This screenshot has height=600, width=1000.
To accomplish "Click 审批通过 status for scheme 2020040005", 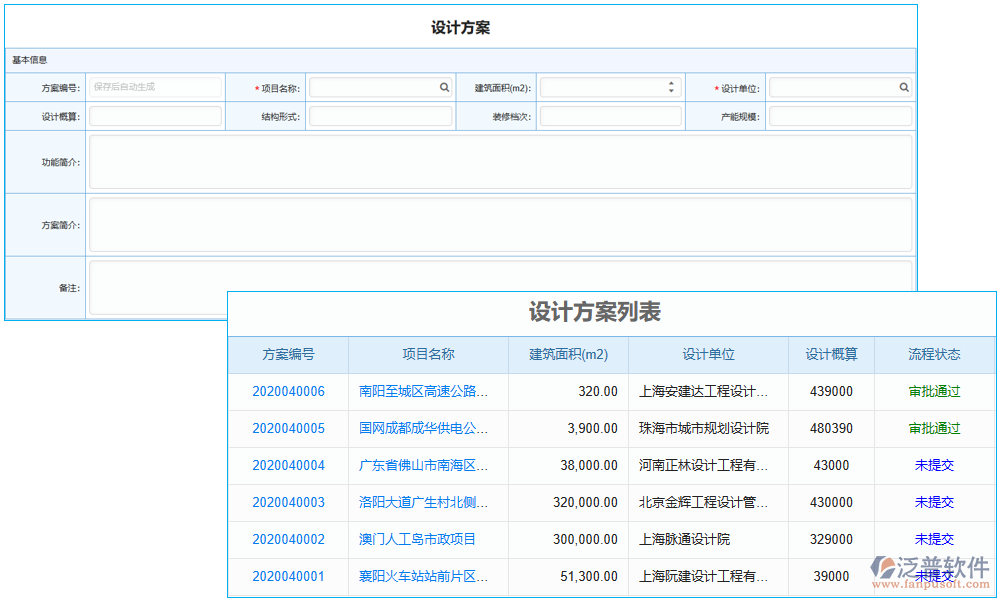I will 934,428.
